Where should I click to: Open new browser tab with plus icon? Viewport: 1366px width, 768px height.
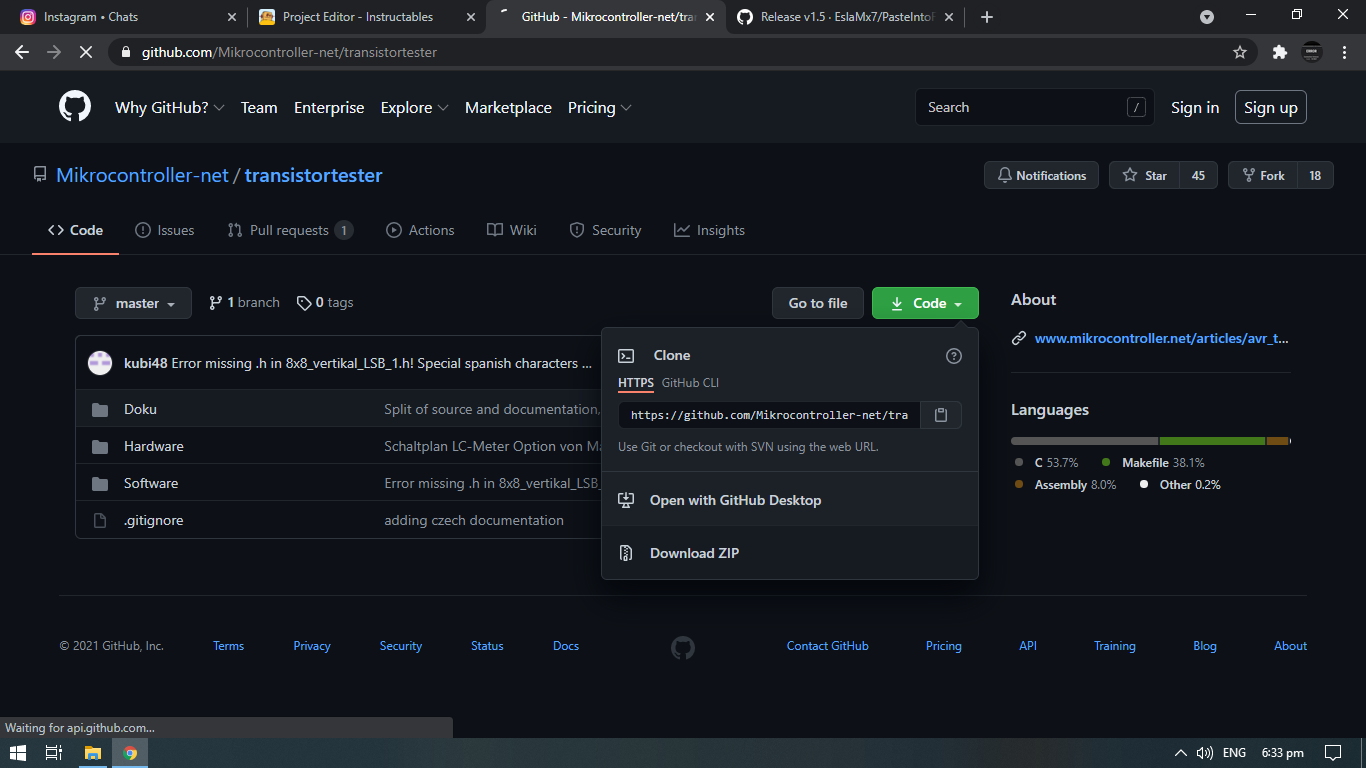tap(987, 17)
